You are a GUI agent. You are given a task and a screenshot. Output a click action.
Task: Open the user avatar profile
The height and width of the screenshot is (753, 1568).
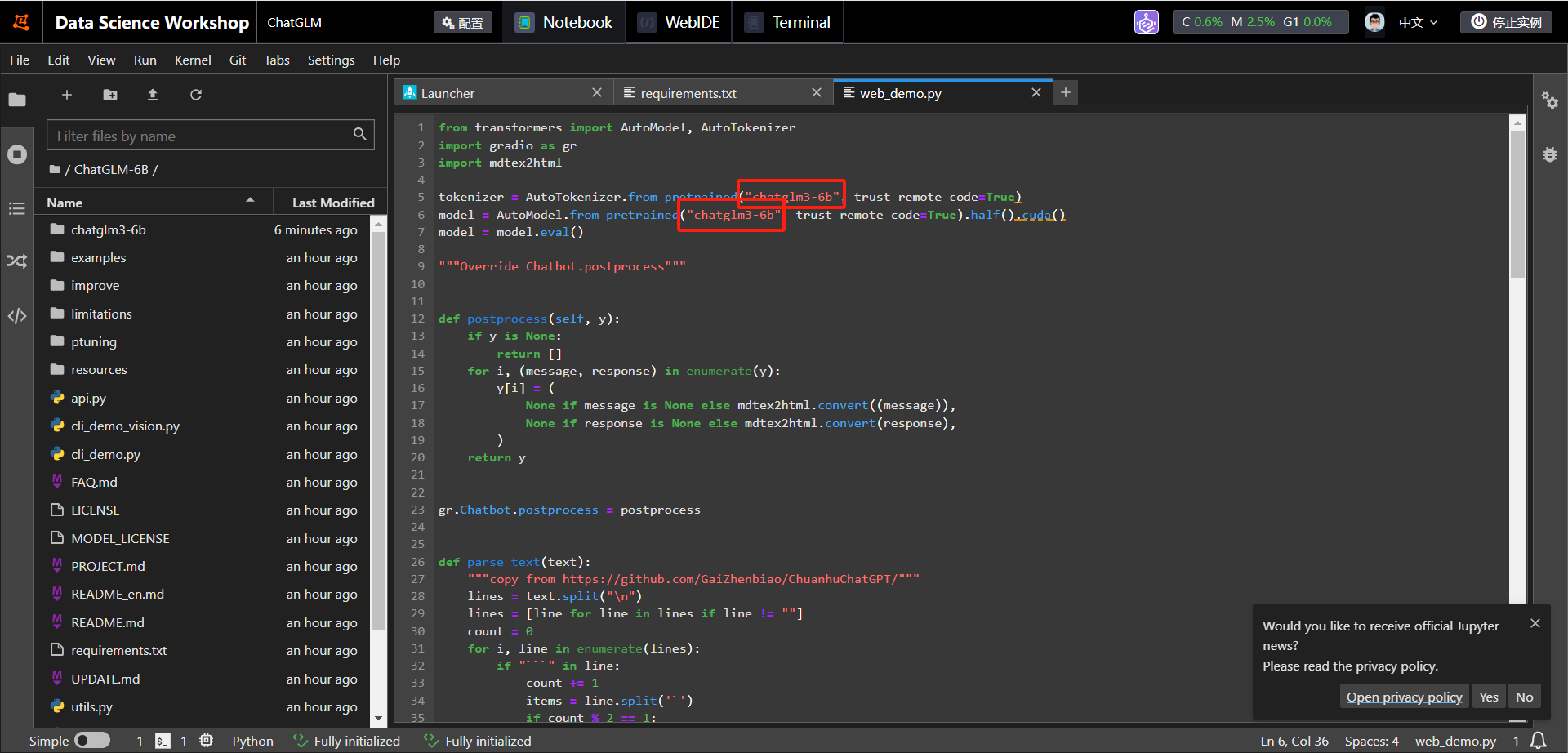(x=1374, y=22)
